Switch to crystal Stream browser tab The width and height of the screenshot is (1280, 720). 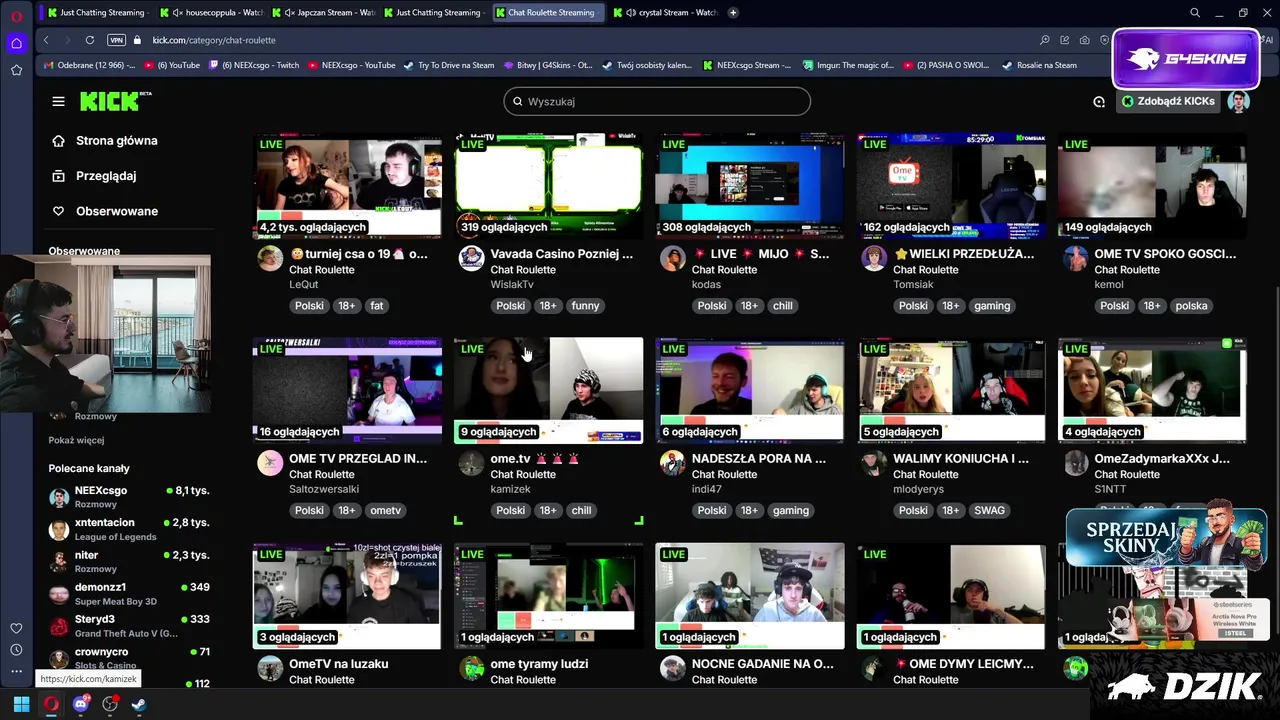pos(664,13)
